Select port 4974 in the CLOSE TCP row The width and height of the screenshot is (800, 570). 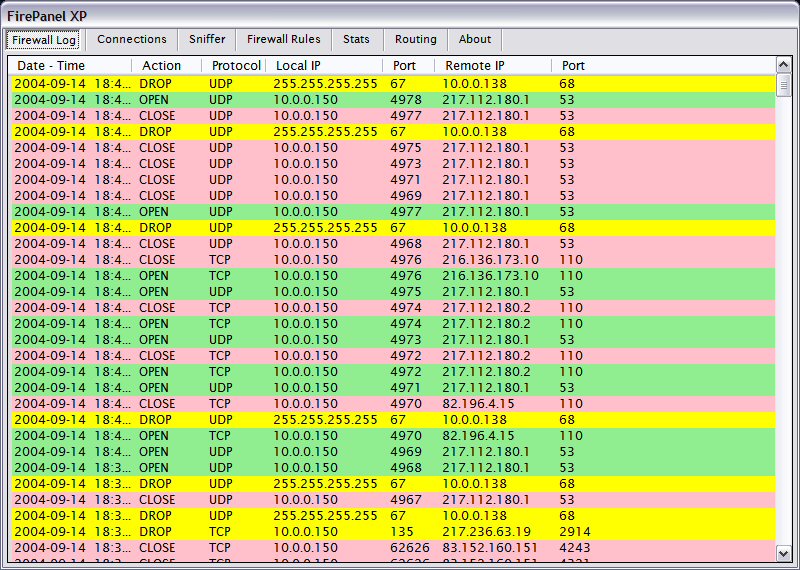point(406,308)
